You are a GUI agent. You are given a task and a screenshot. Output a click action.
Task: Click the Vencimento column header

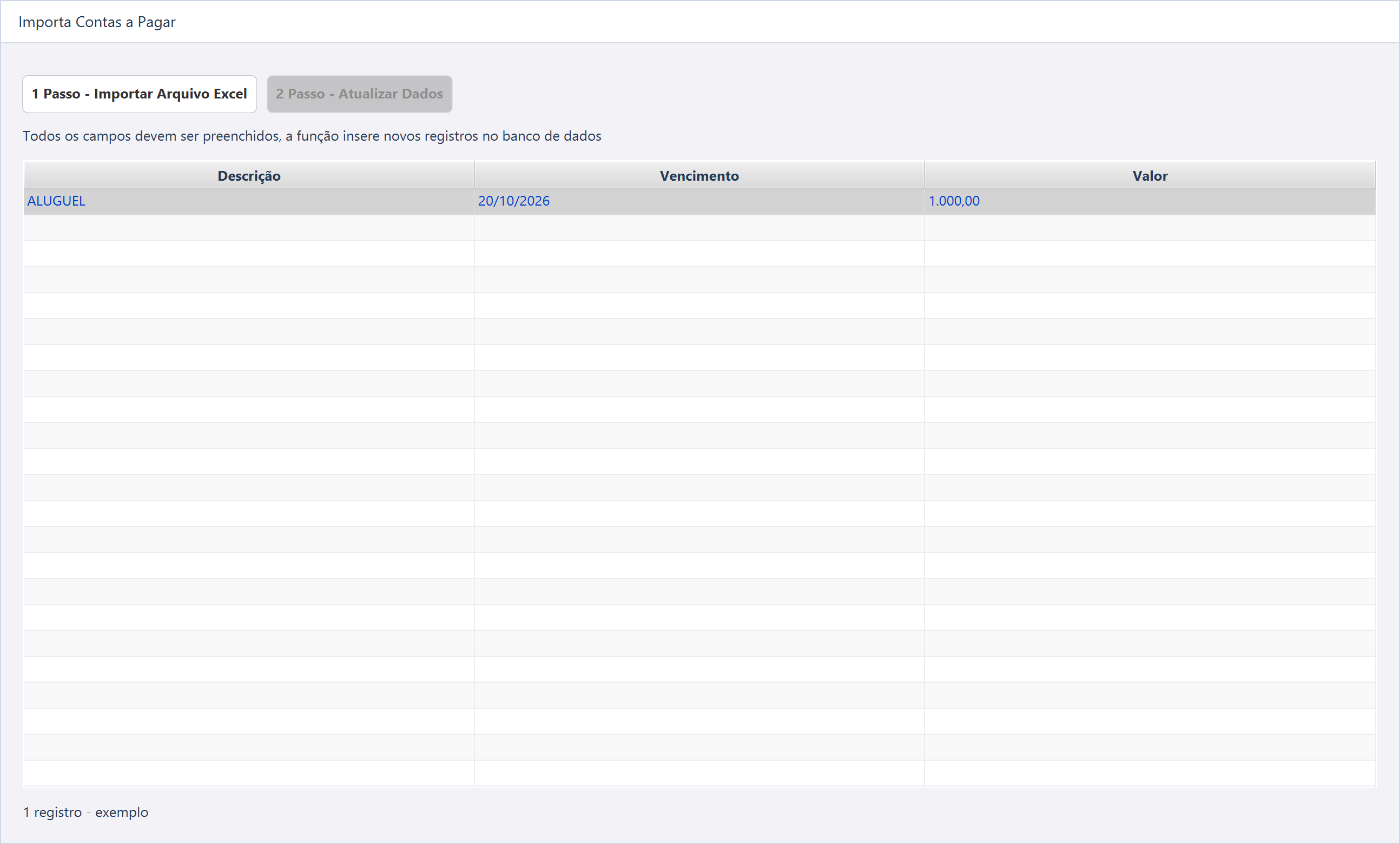699,176
